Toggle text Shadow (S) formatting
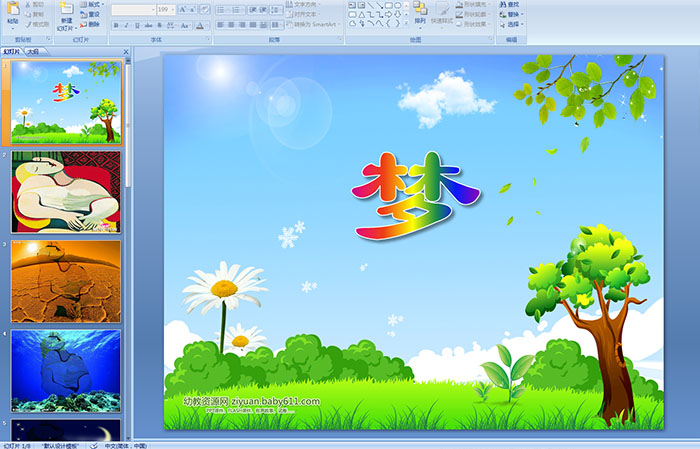 click(x=159, y=25)
